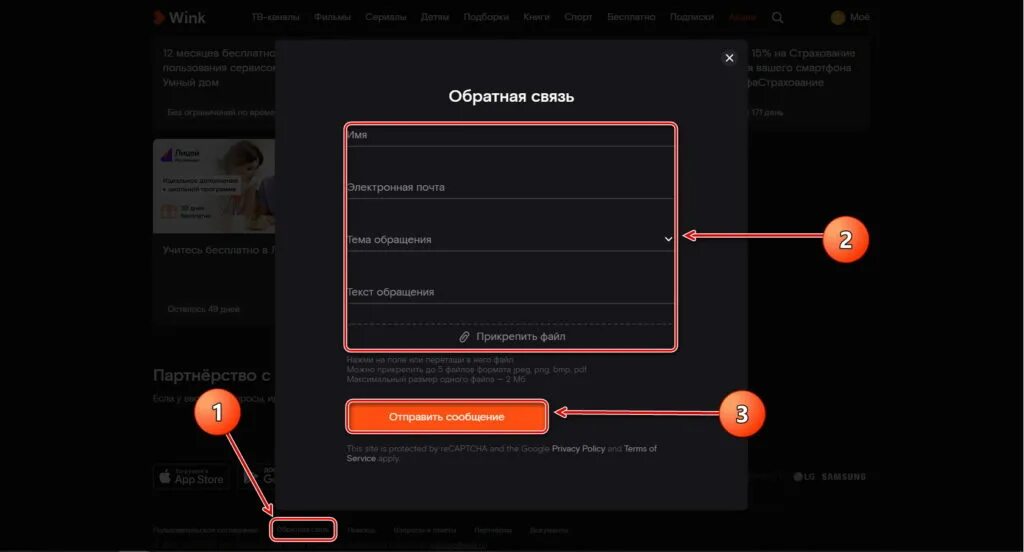Expand the Тема обращения dropdown
The image size is (1024, 552).
510,239
